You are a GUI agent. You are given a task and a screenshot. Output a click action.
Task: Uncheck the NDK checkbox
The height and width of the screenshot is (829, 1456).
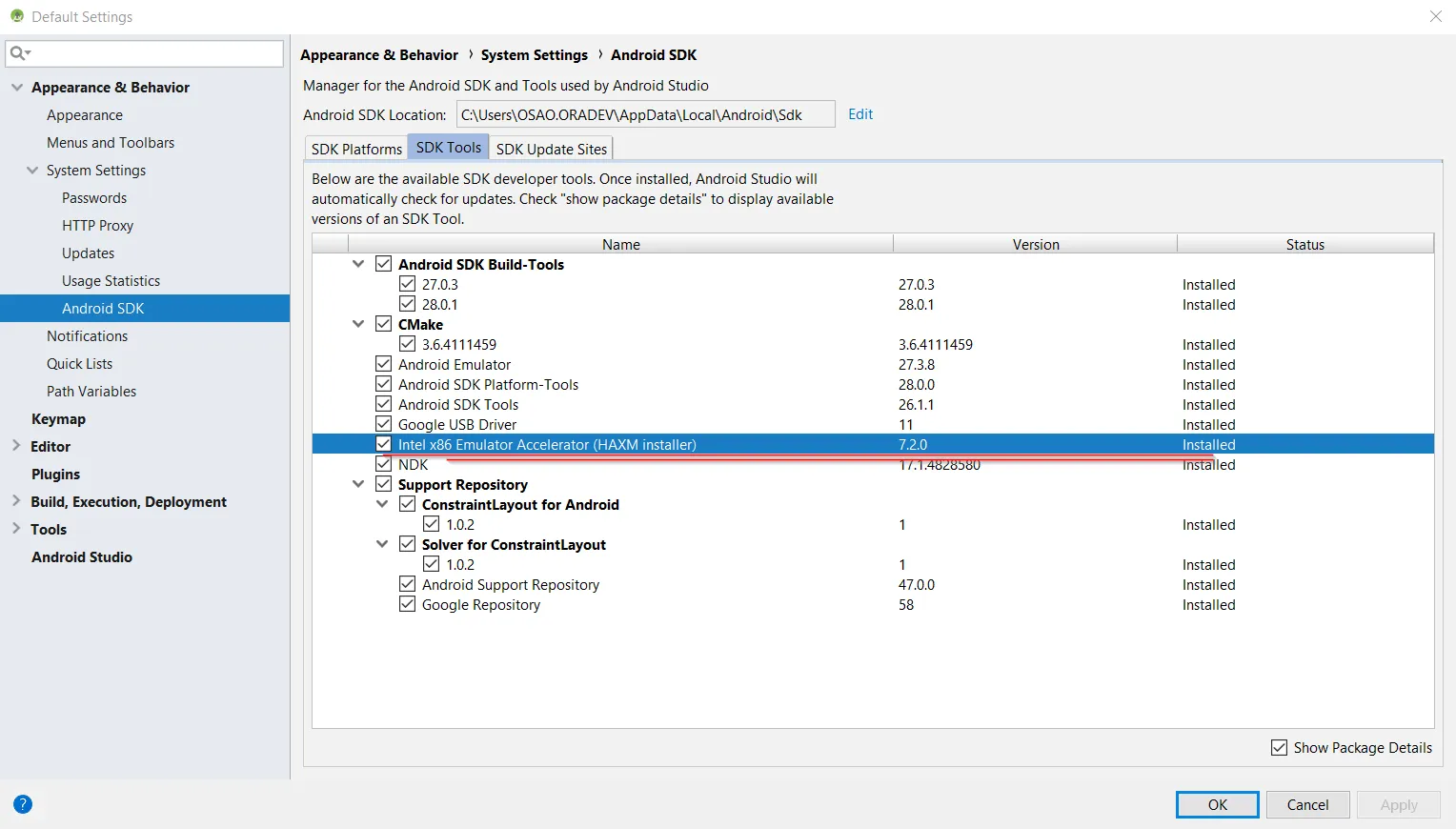(x=384, y=464)
